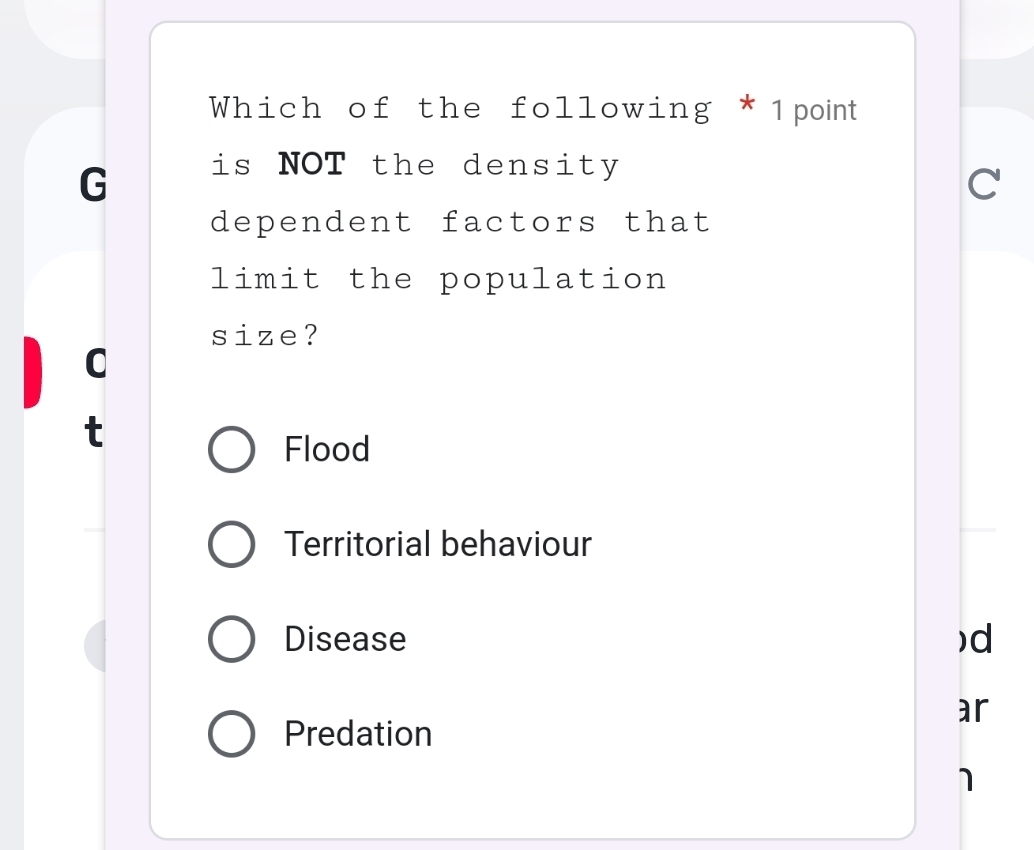The width and height of the screenshot is (1034, 850).
Task: Click the refresh icon at top right
Action: tap(983, 183)
